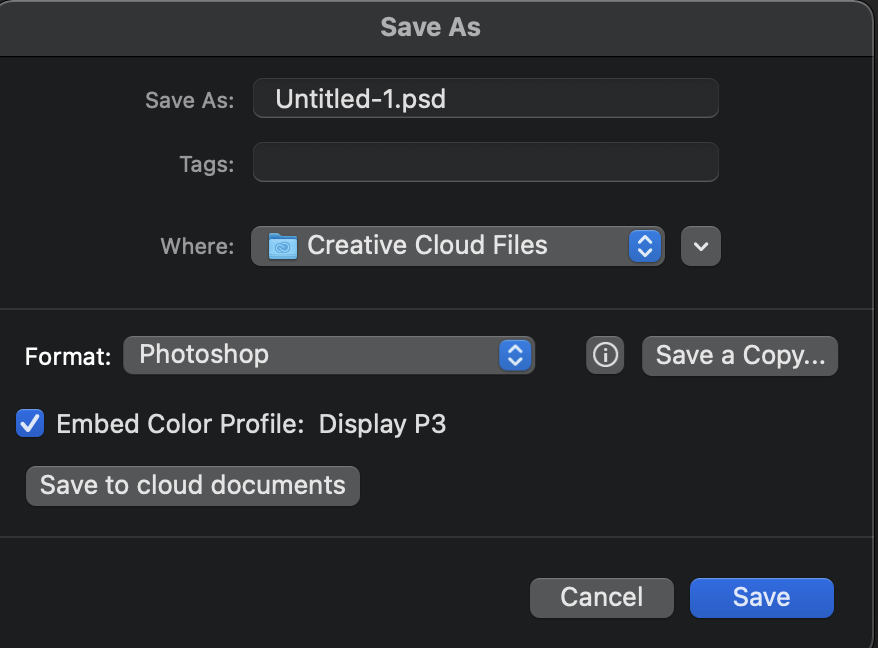Click the Tags input field
Screen dimensions: 878x648
pos(485,162)
